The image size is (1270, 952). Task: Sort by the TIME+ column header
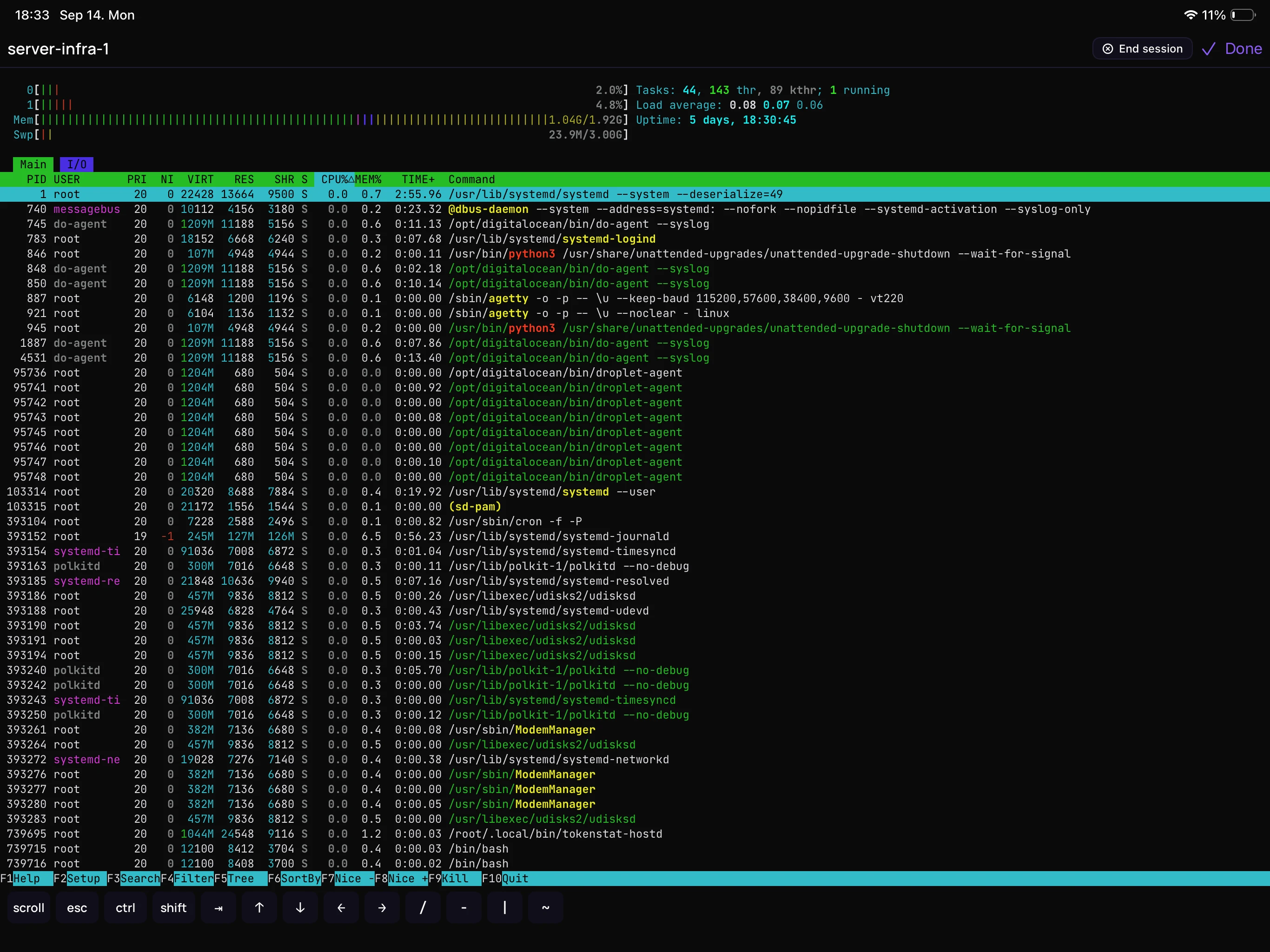tap(418, 179)
